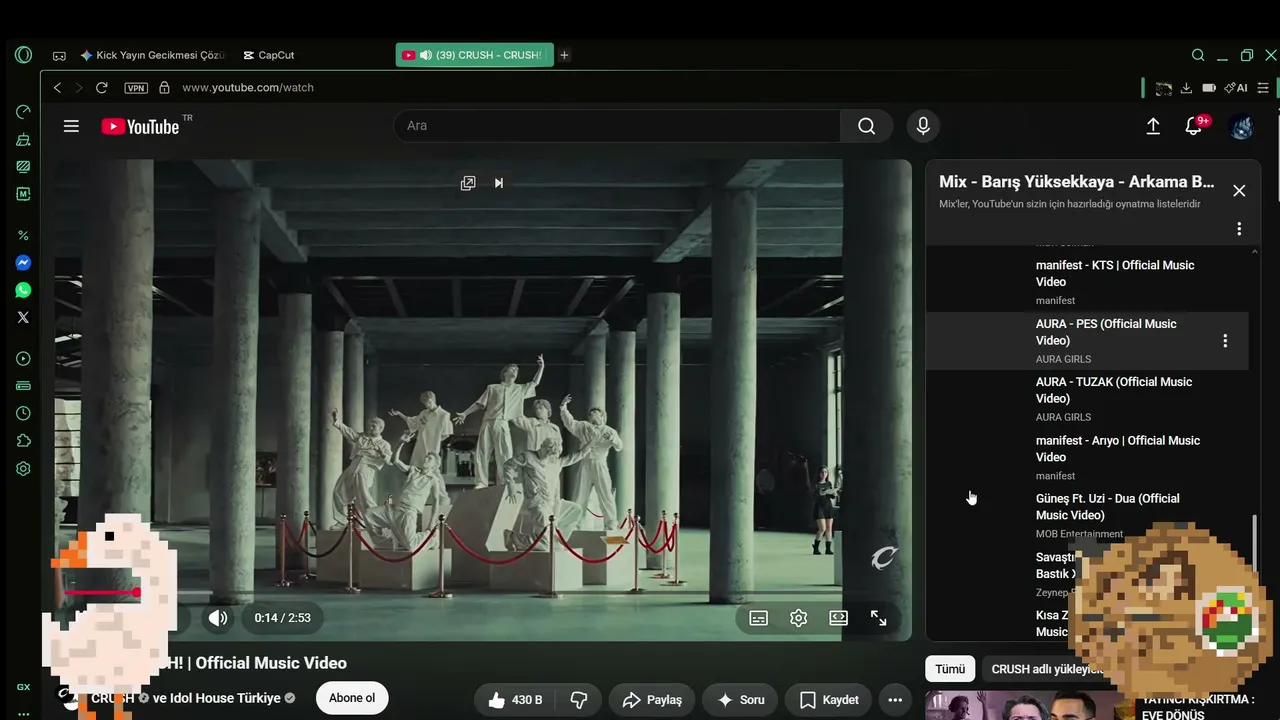Open tab search magnifier in title bar

point(1198,55)
